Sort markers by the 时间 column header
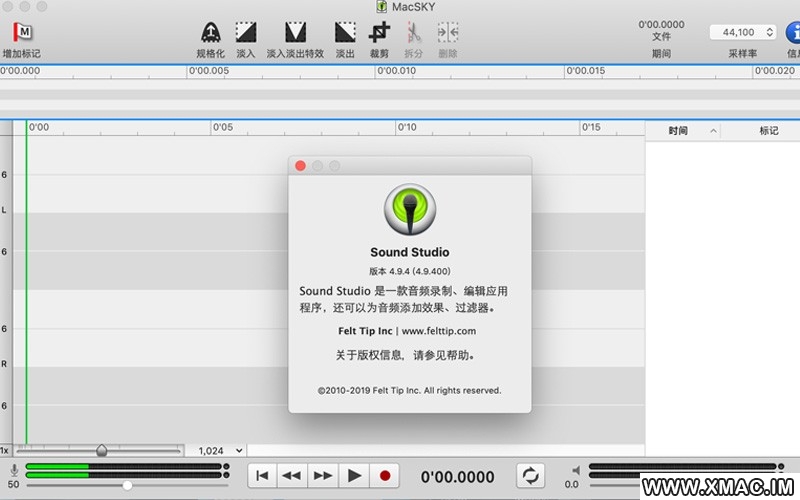This screenshot has height=500, width=800. click(x=679, y=131)
